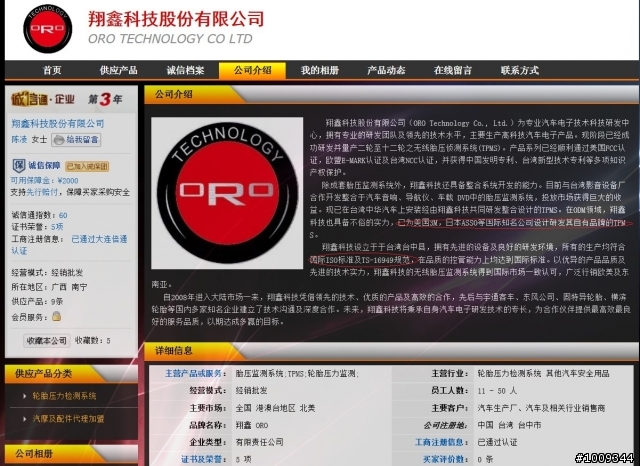Open 翔鑫科技股份有限公司 sidebar company link
Image resolution: width=640 pixels, height=466 pixels.
[58, 123]
